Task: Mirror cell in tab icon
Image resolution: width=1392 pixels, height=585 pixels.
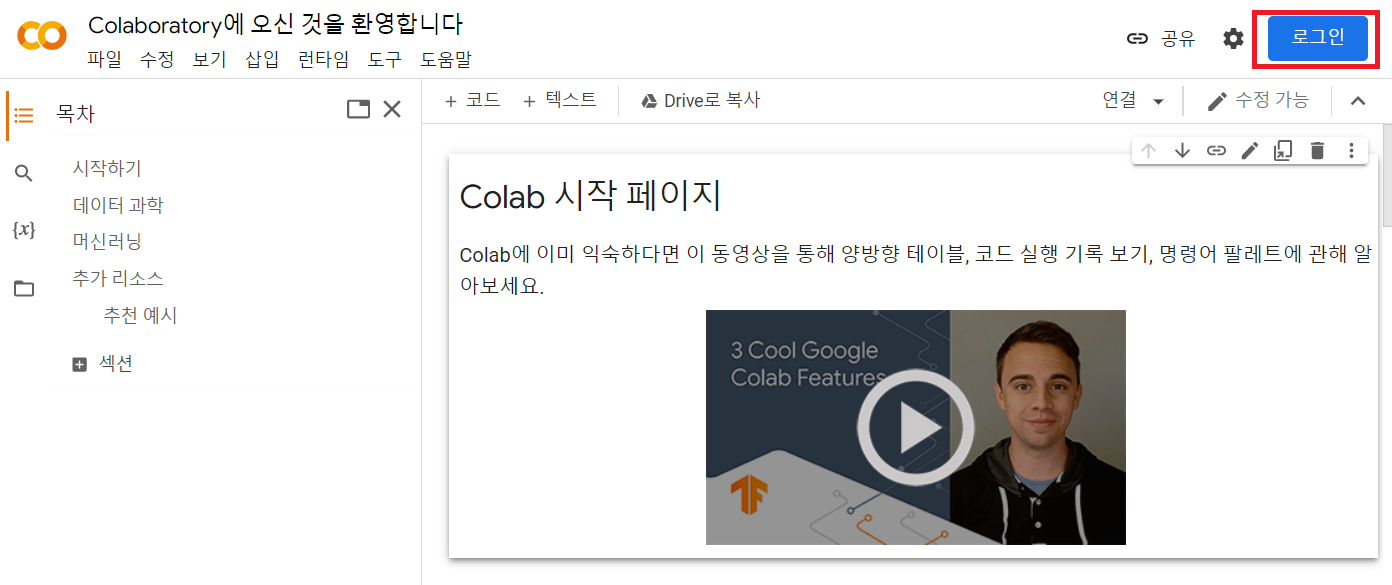Action: (x=1283, y=150)
